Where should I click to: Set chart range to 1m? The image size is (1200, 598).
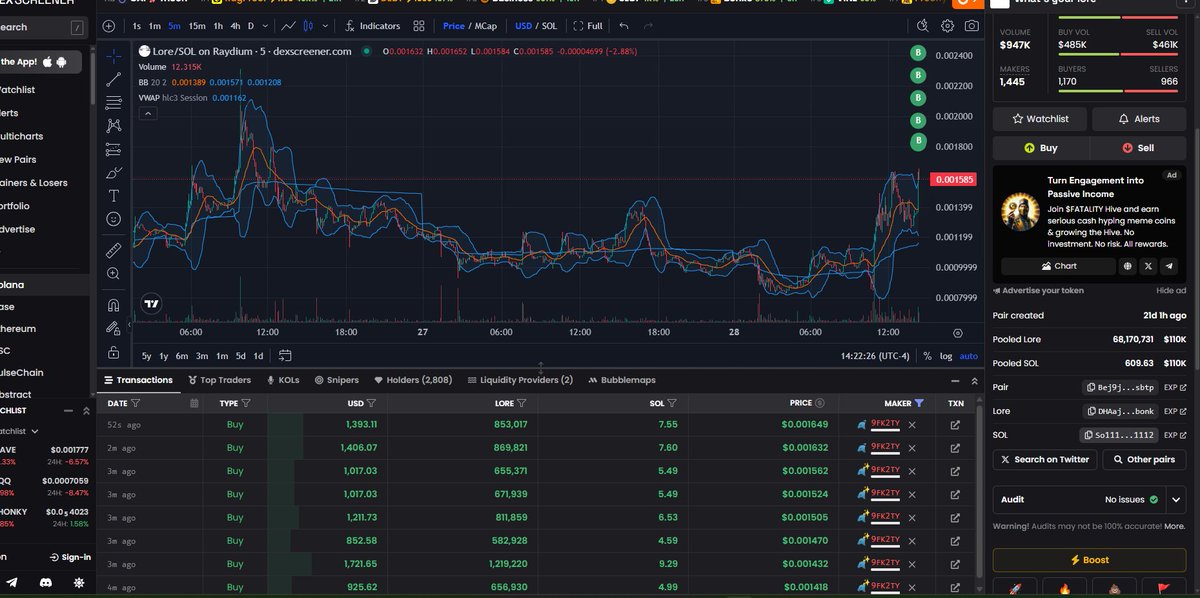coord(221,356)
